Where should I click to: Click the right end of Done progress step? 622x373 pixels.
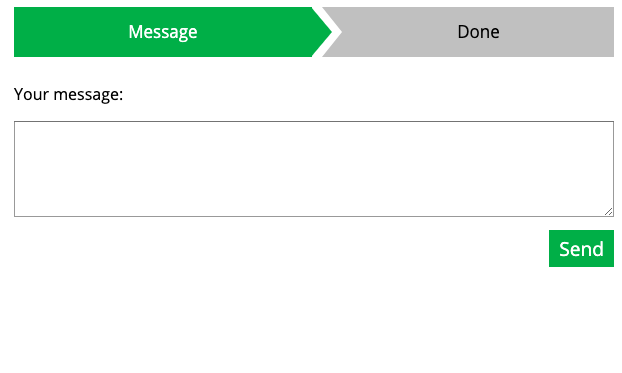coord(610,32)
